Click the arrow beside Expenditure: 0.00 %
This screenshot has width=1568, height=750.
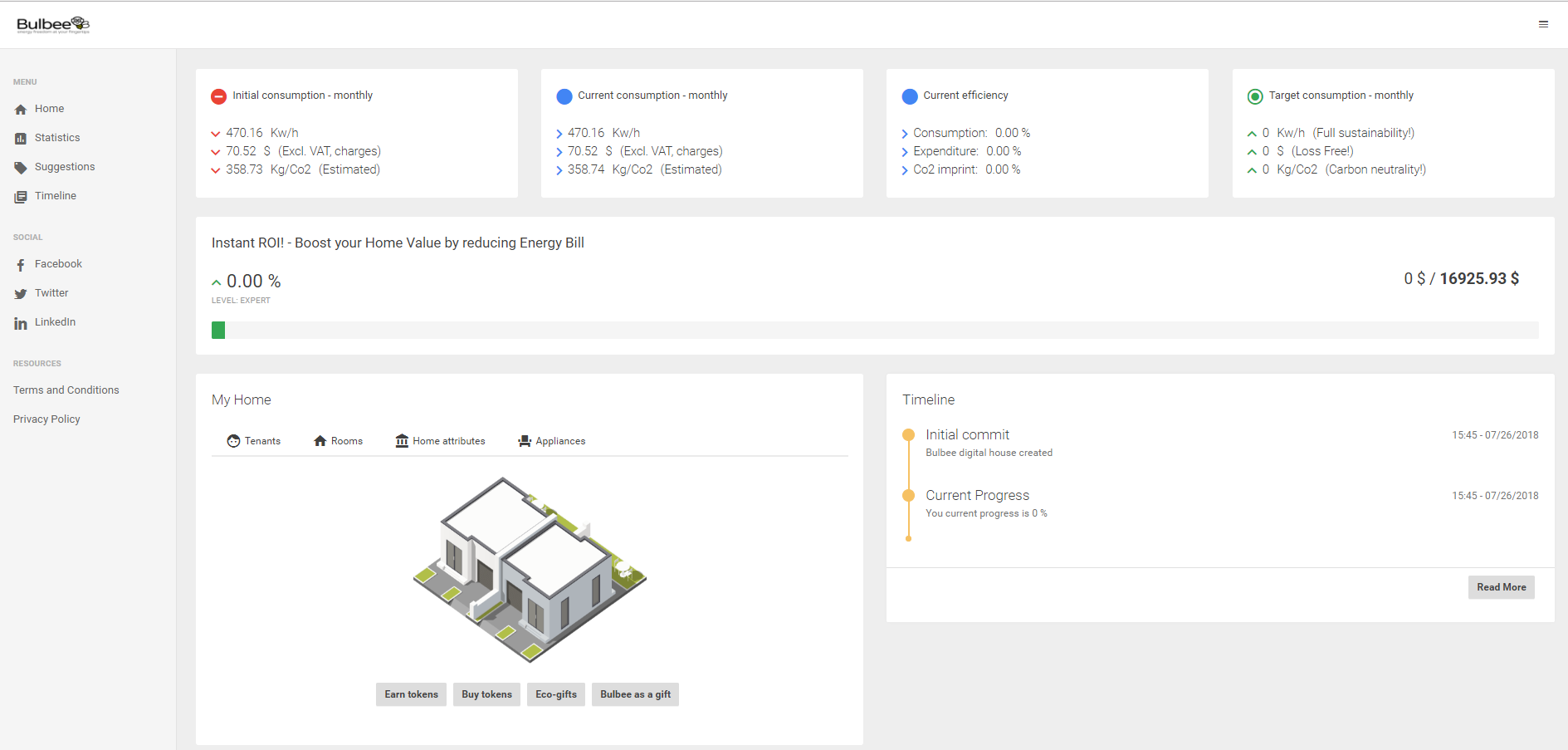[x=905, y=152]
